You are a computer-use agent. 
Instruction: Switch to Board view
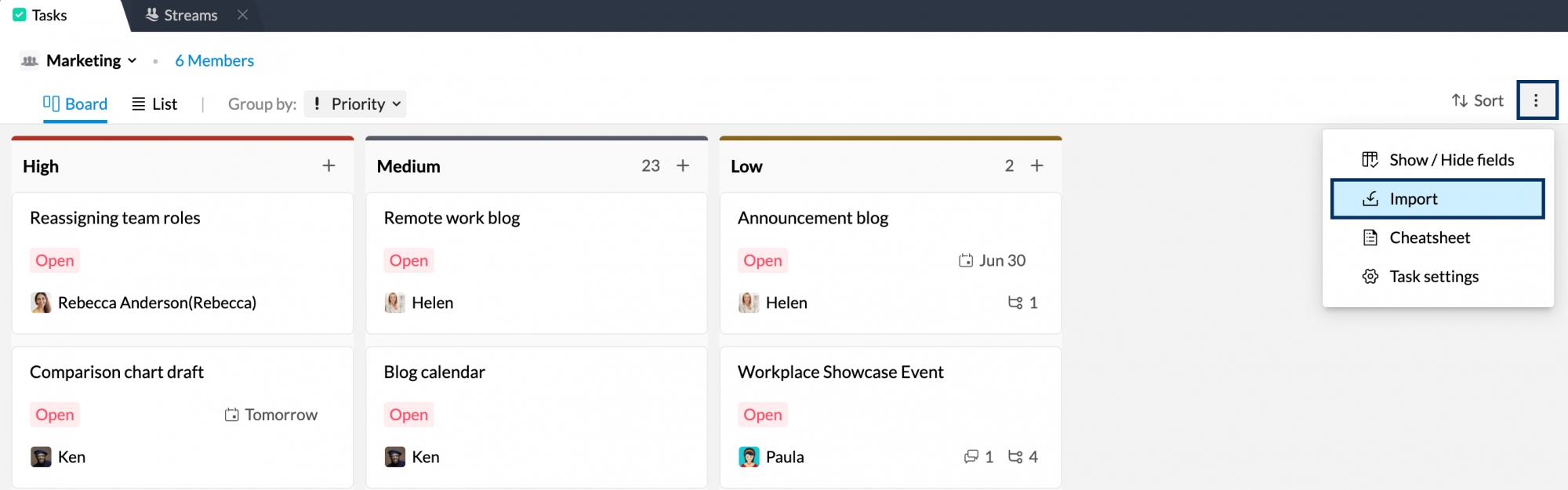pyautogui.click(x=75, y=103)
